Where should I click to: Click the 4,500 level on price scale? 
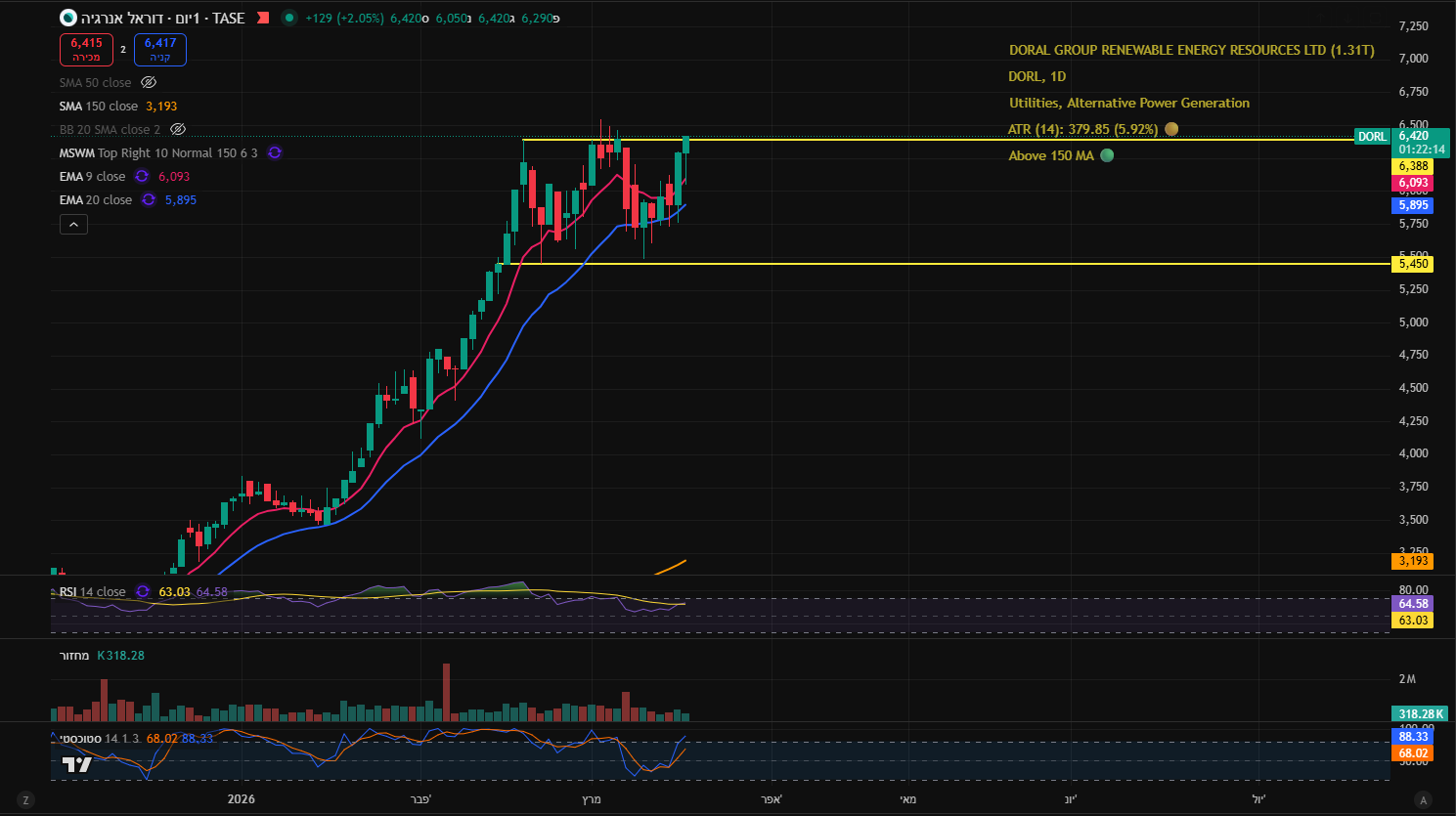1413,388
